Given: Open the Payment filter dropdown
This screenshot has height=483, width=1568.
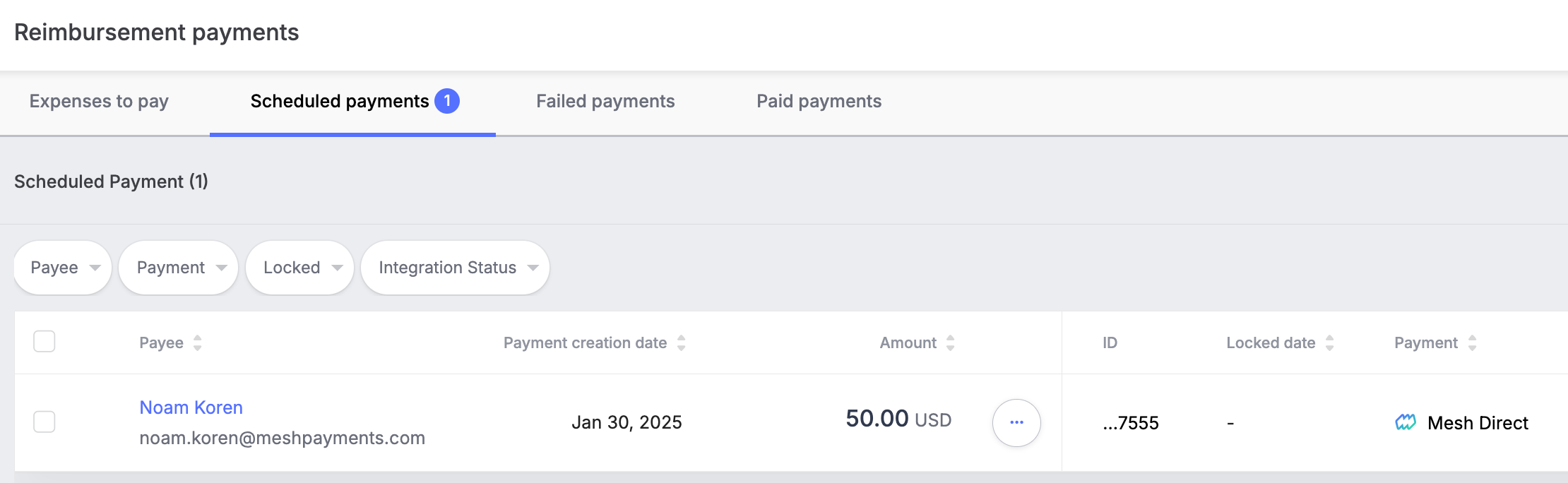Looking at the screenshot, I should coord(179,268).
